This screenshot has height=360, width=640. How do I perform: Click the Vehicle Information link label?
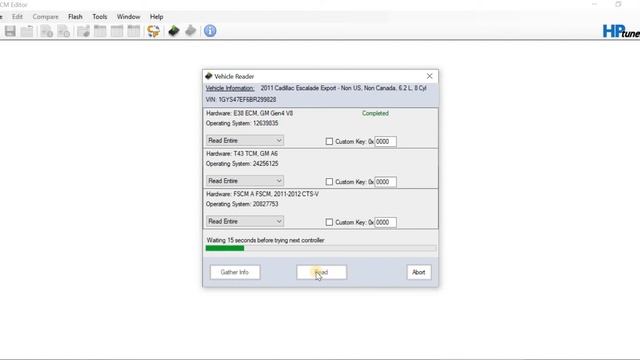(x=230, y=88)
